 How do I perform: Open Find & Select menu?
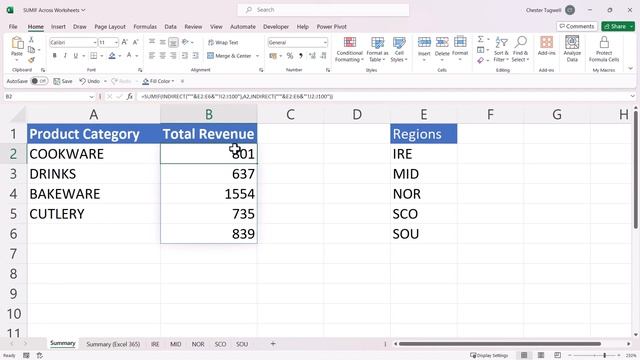pos(520,49)
